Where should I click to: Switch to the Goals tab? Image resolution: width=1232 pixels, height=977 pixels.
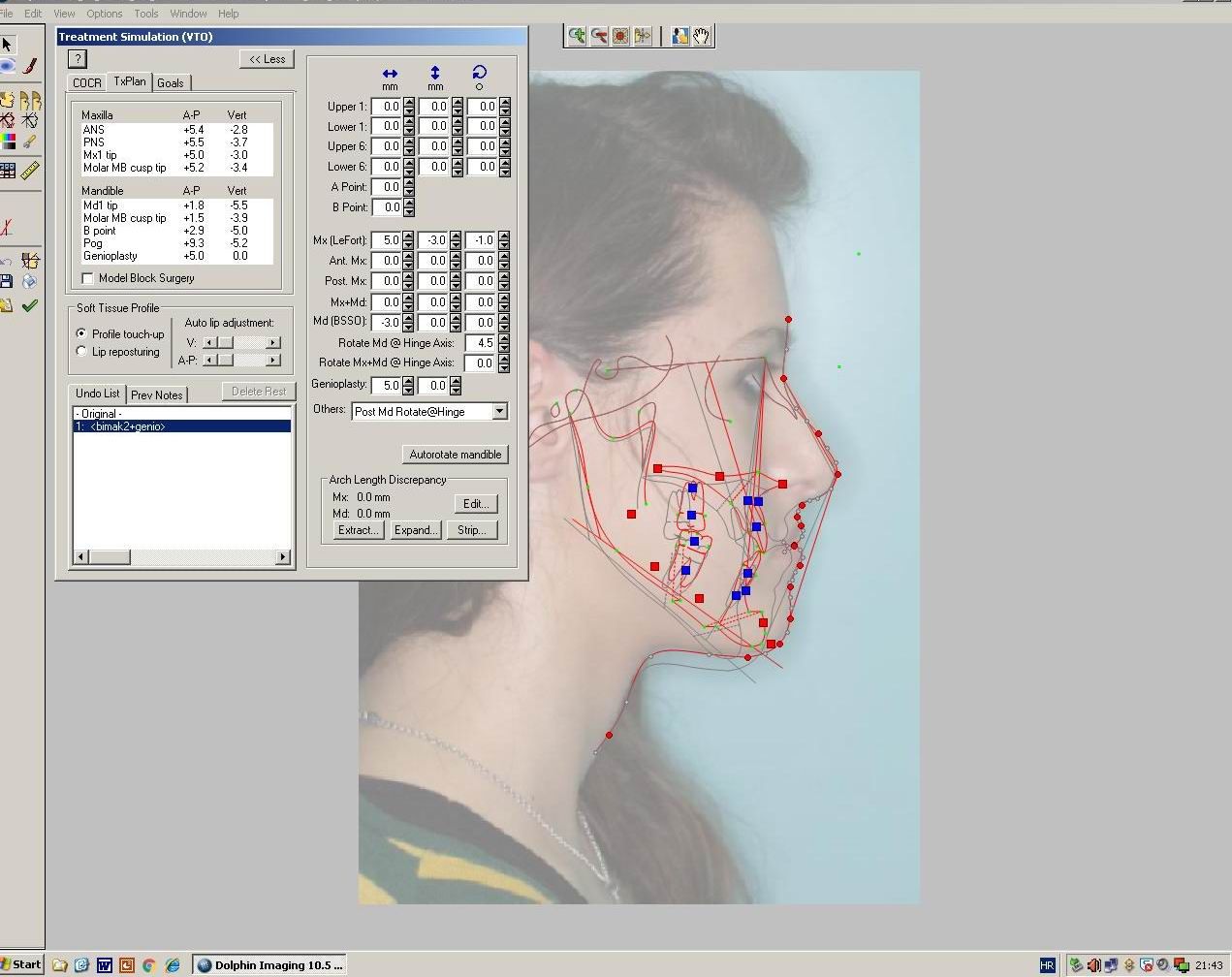point(171,83)
